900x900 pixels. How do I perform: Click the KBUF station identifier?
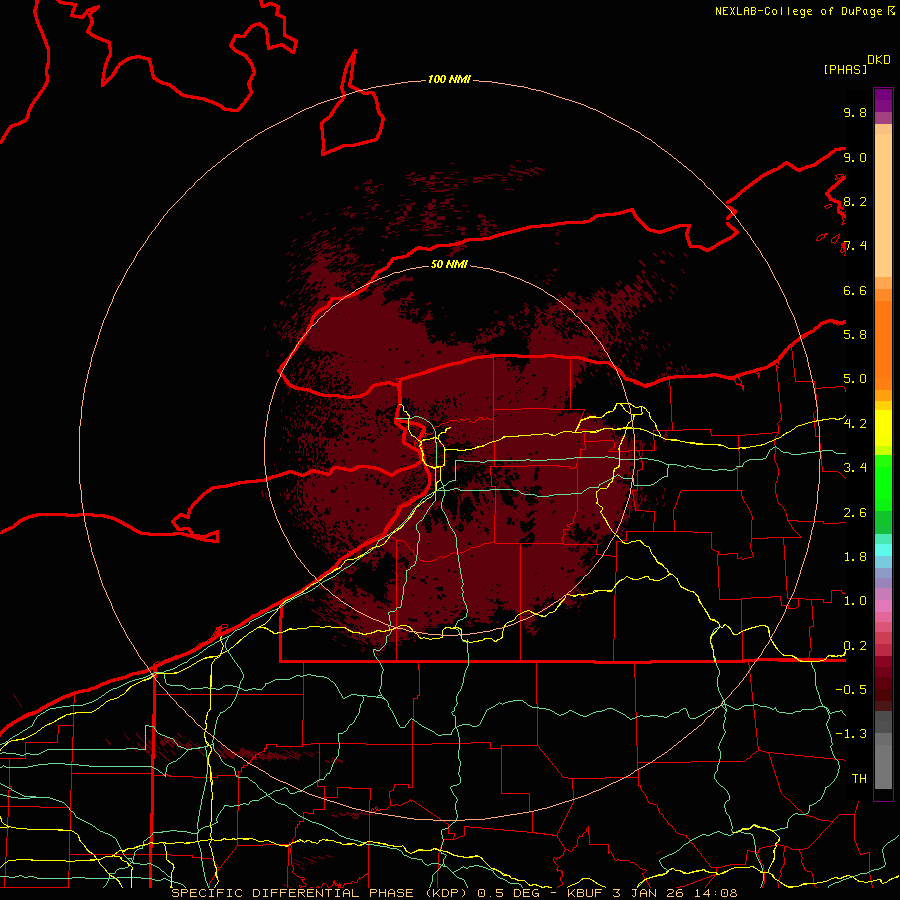(587, 893)
